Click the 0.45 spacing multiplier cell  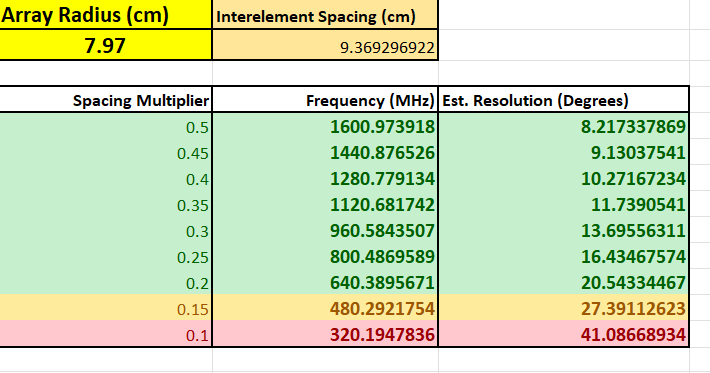tap(106, 153)
